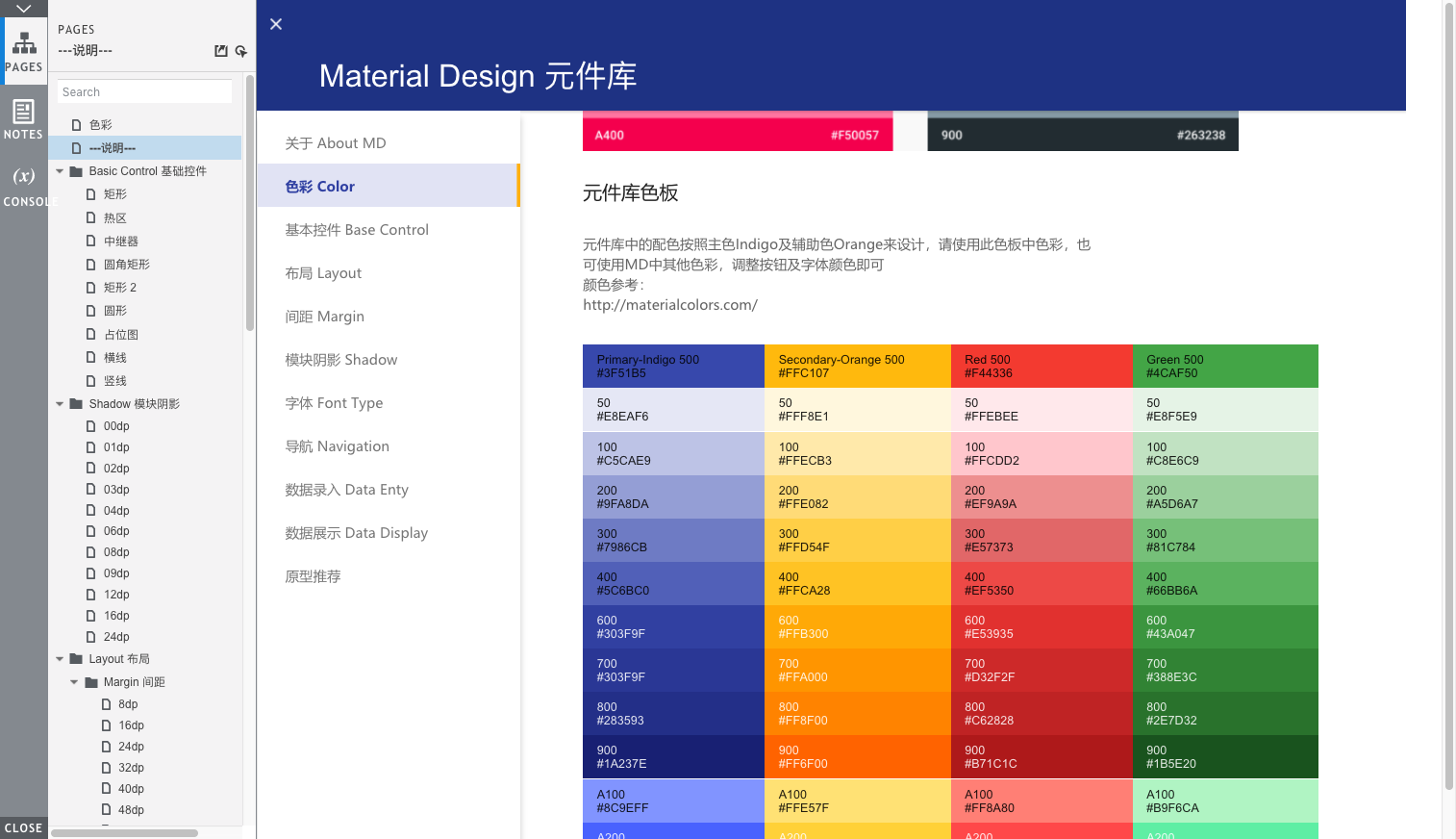Open 数据录入 Data Enty menu item
The image size is (1456, 839).
[389, 490]
